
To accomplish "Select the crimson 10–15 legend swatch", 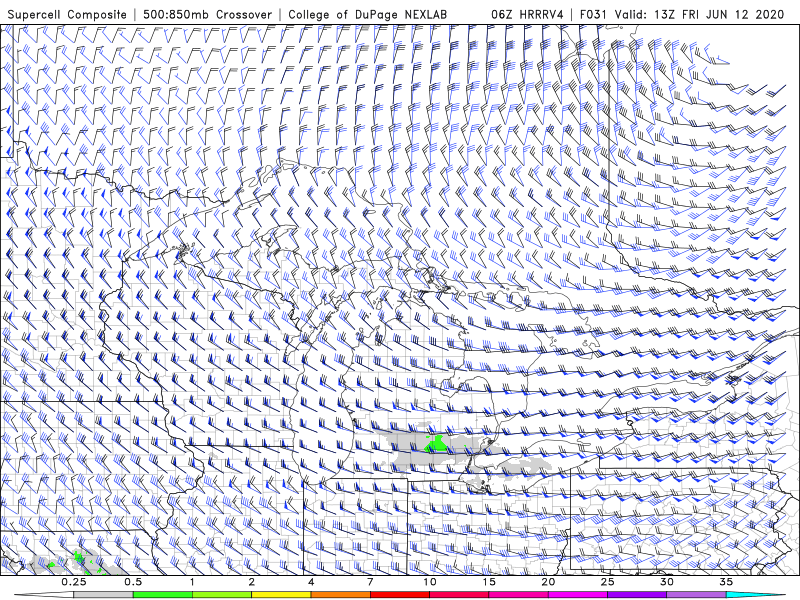I will 459,595.
